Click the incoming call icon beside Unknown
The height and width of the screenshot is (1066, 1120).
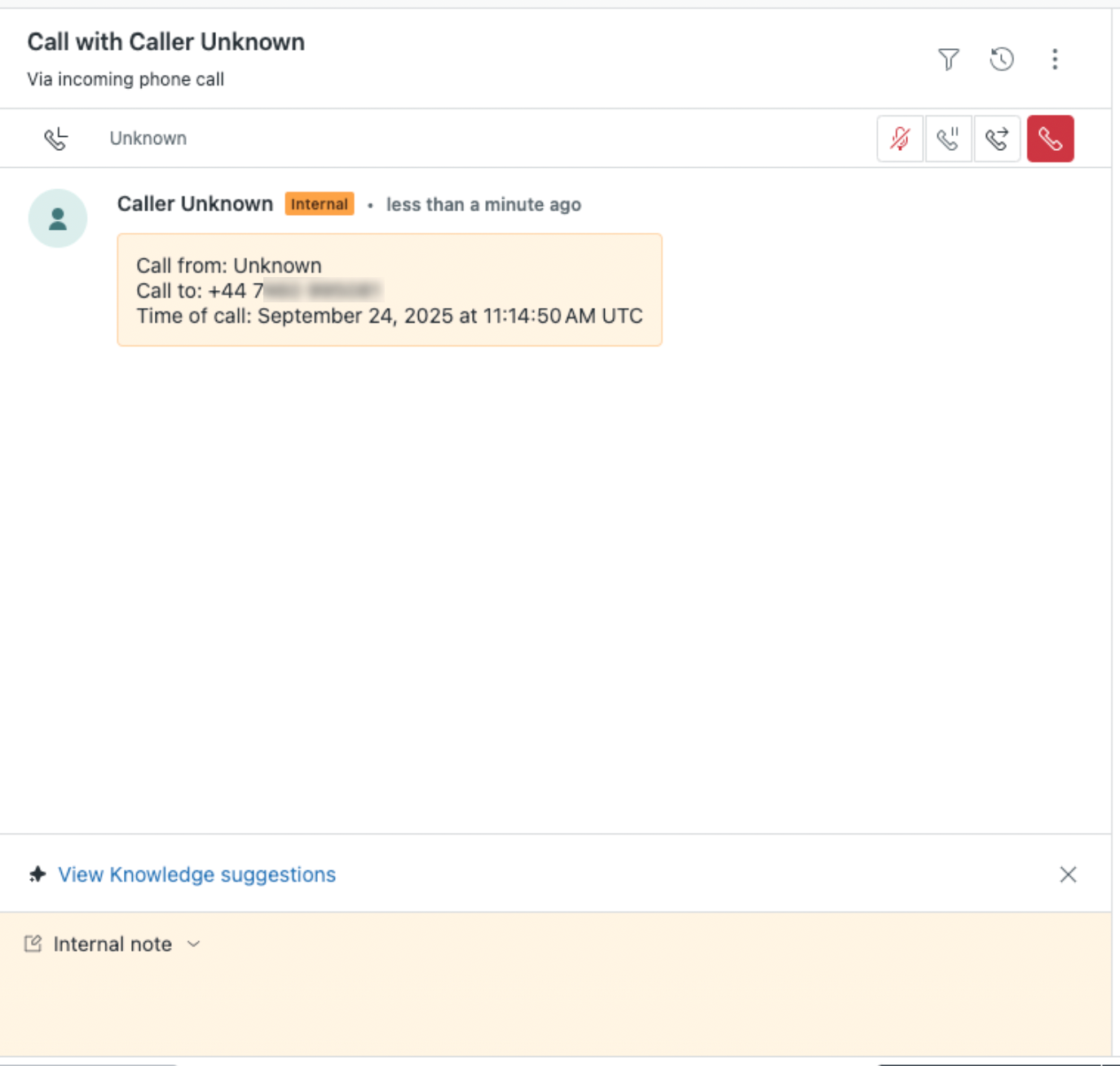coord(56,139)
